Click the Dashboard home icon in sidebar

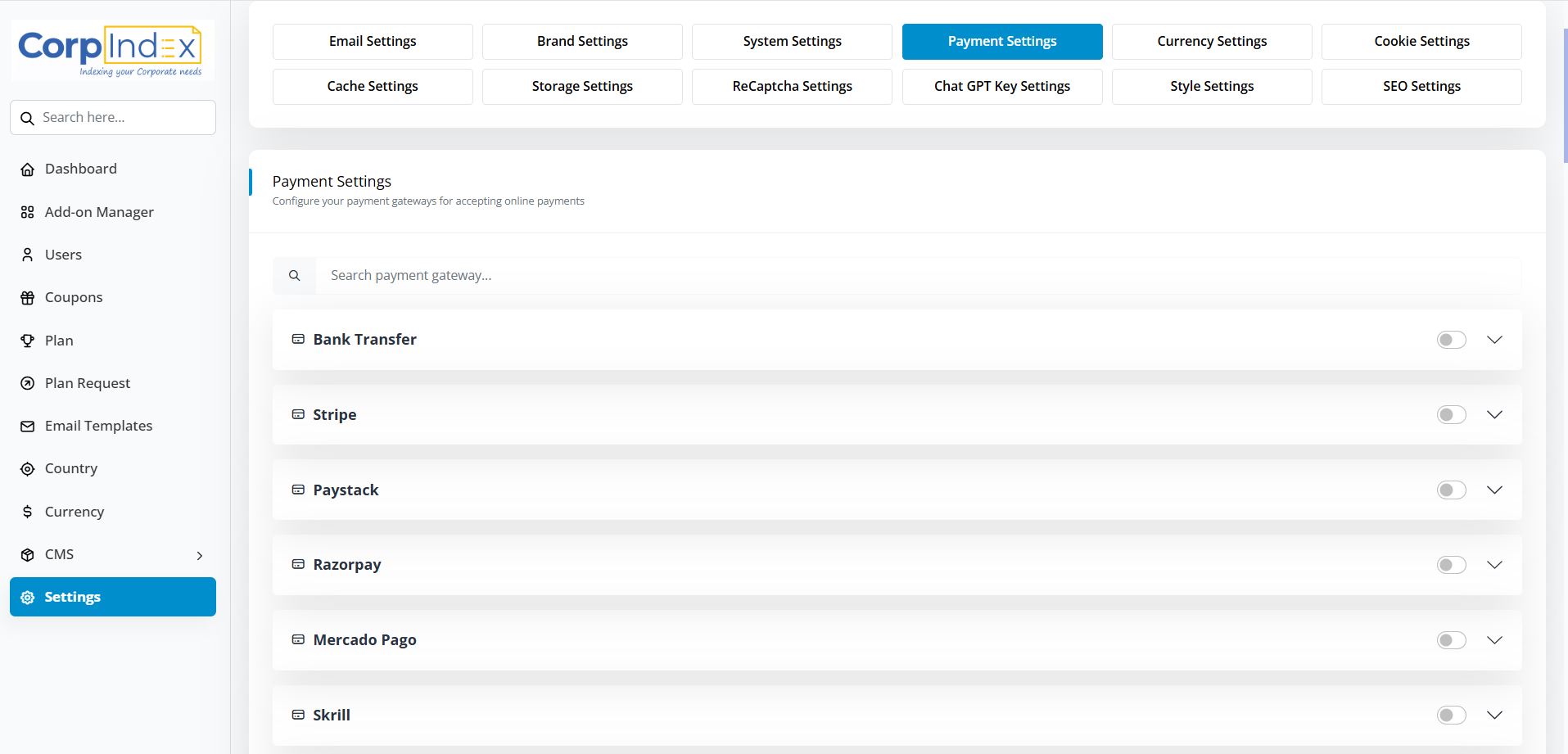click(28, 169)
